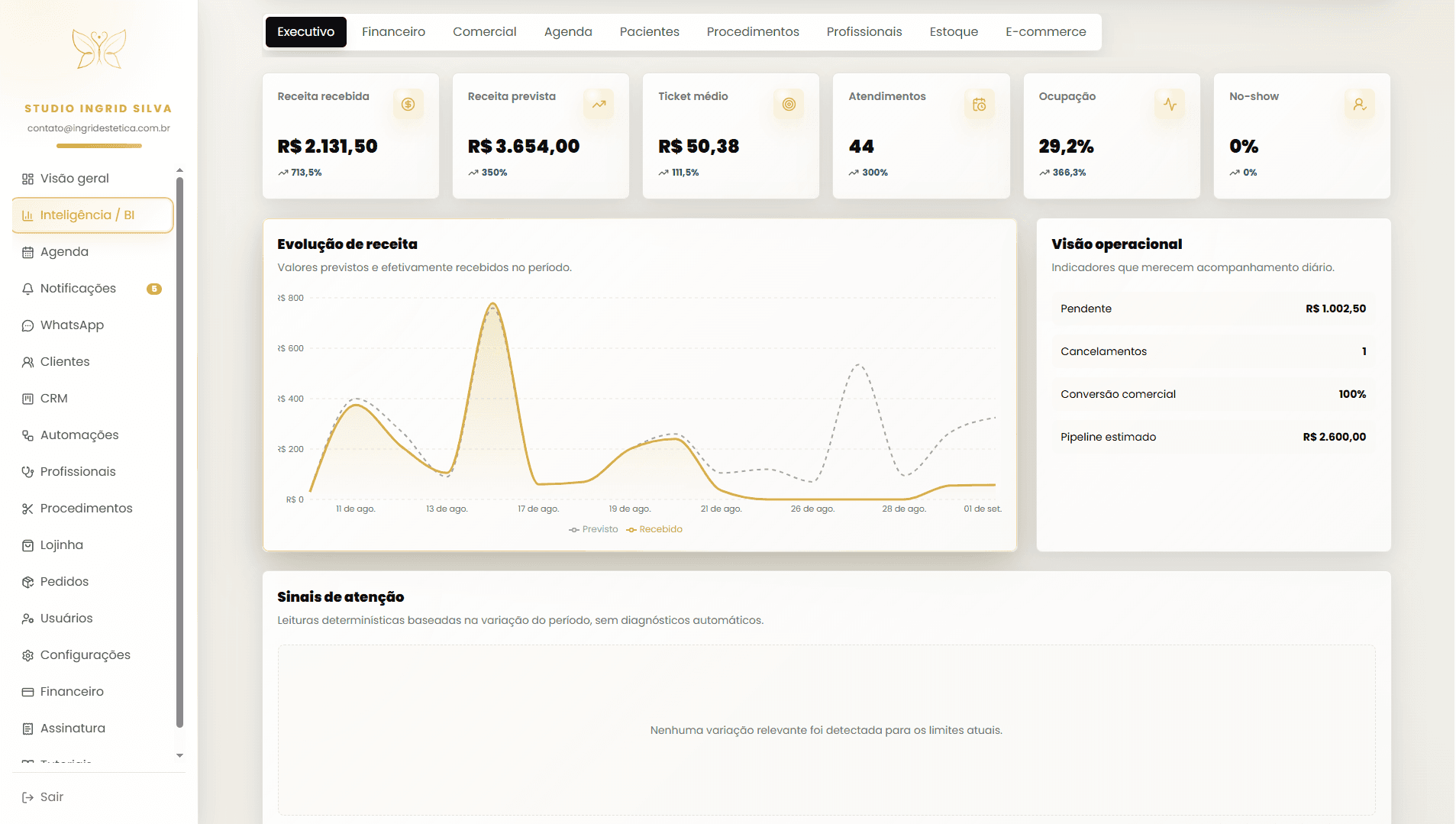This screenshot has height=824, width=1456.
Task: Click the Notificações badge showing 5
Action: tap(154, 289)
